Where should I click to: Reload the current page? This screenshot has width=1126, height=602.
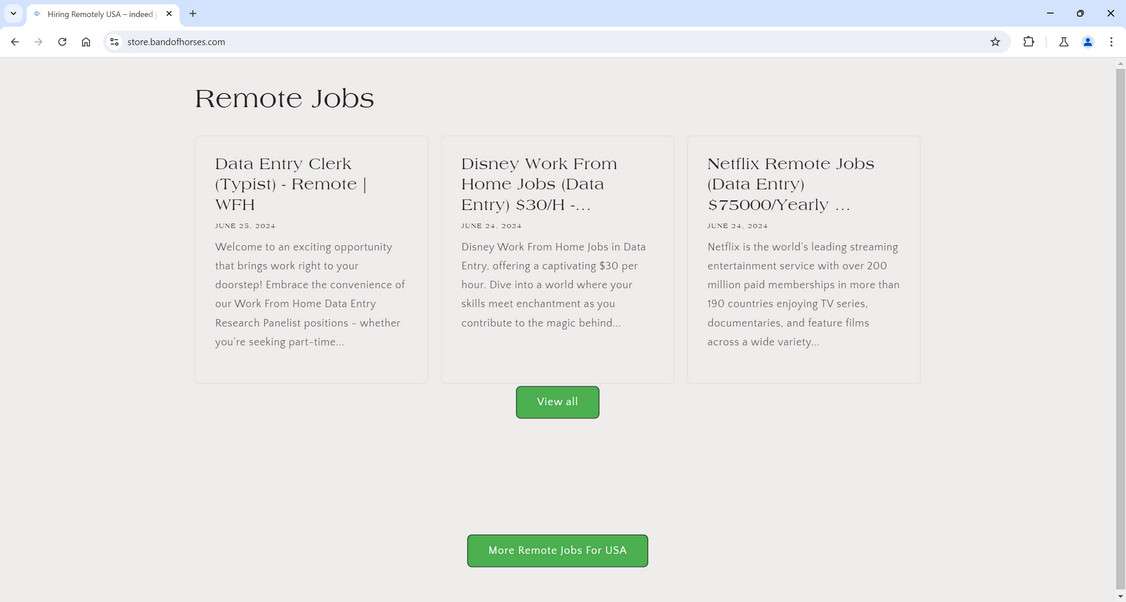coord(62,42)
